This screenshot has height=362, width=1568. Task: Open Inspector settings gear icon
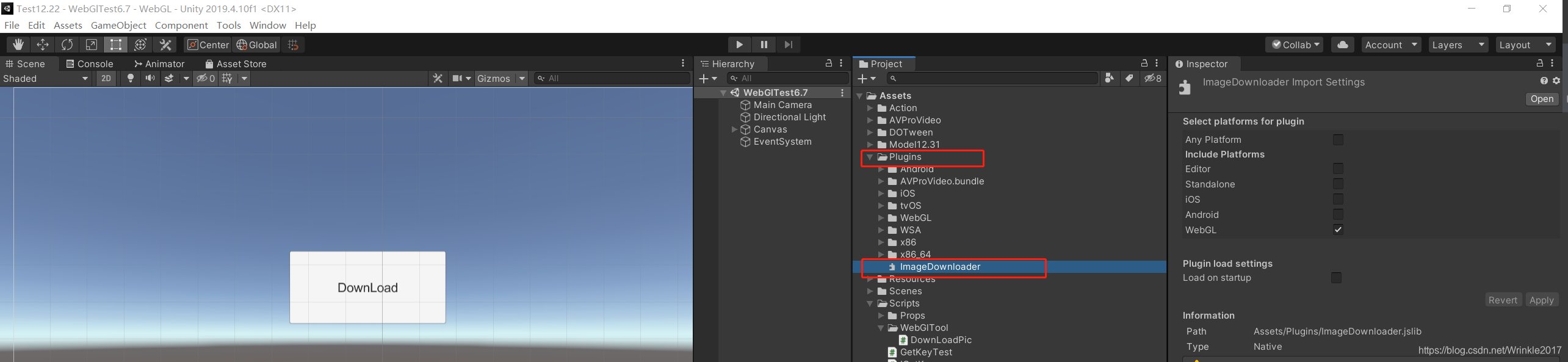click(1556, 81)
